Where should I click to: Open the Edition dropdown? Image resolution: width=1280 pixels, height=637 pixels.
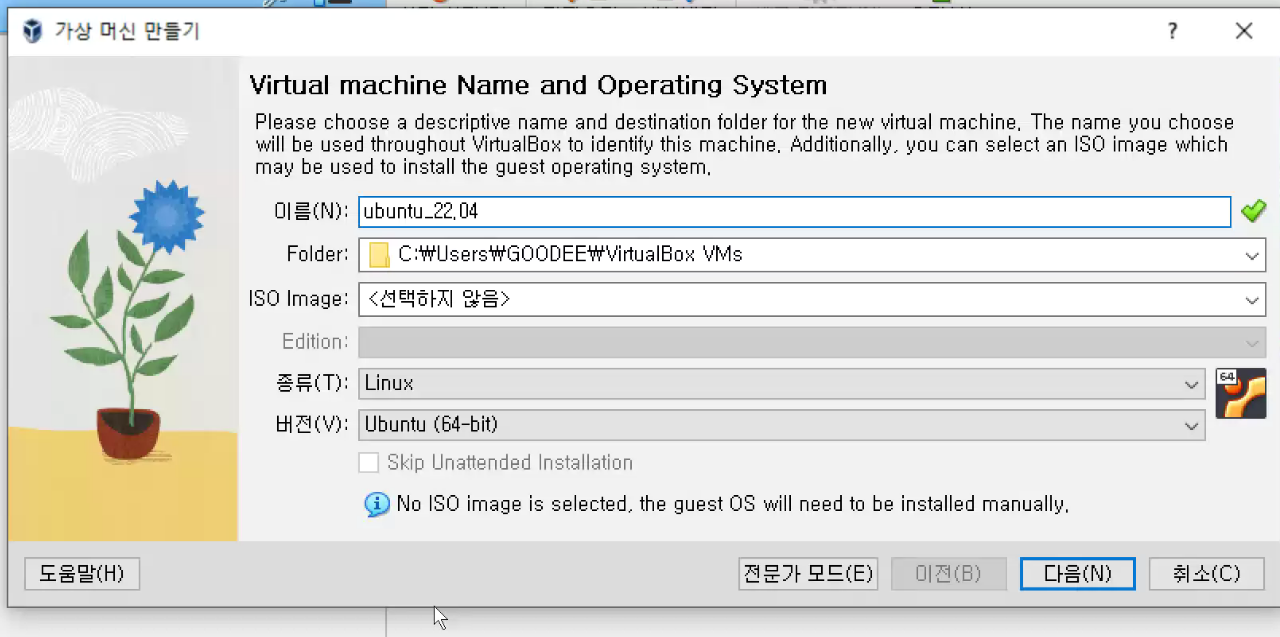coord(812,341)
